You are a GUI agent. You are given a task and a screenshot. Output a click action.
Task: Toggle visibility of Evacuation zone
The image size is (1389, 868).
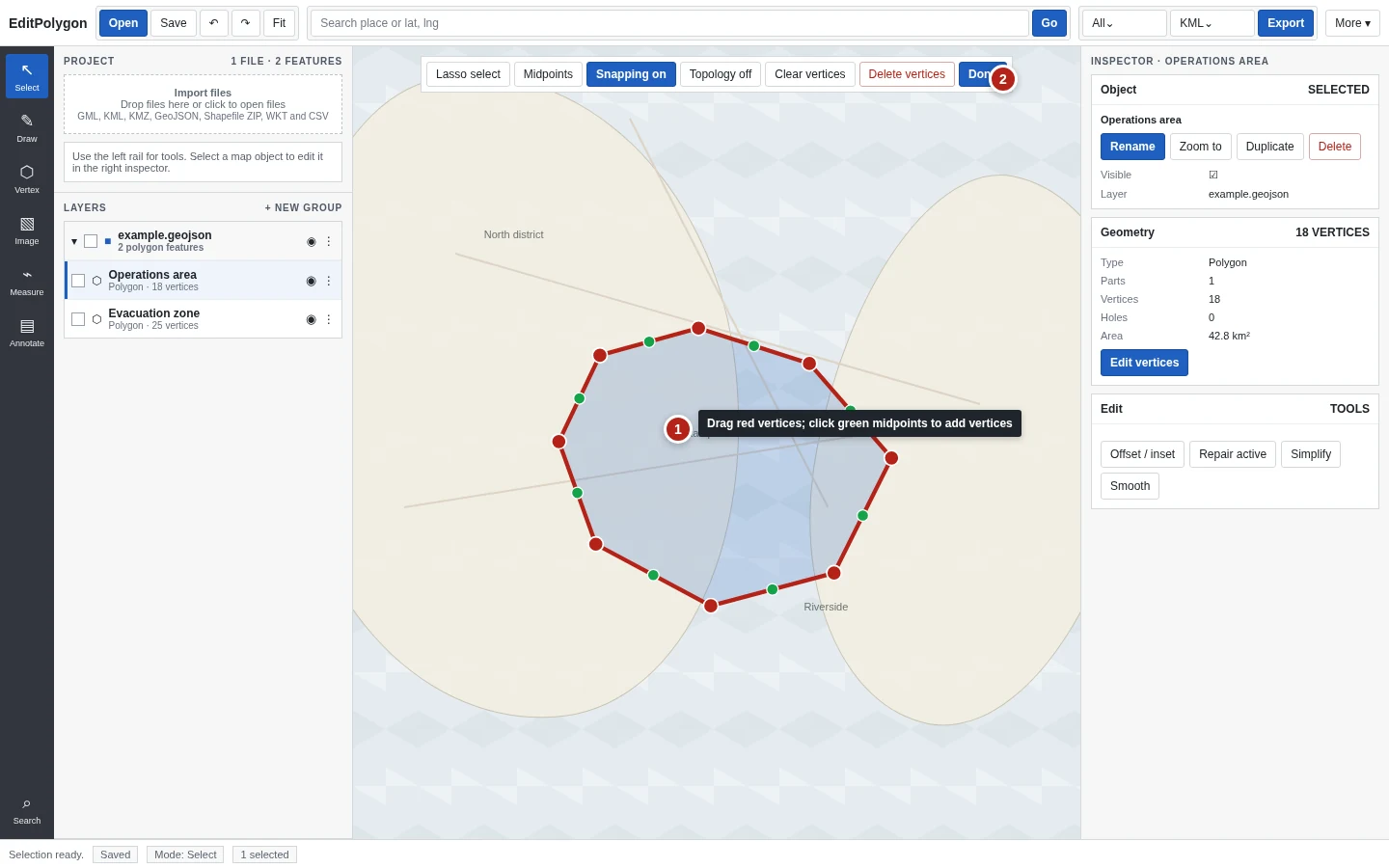(x=311, y=319)
